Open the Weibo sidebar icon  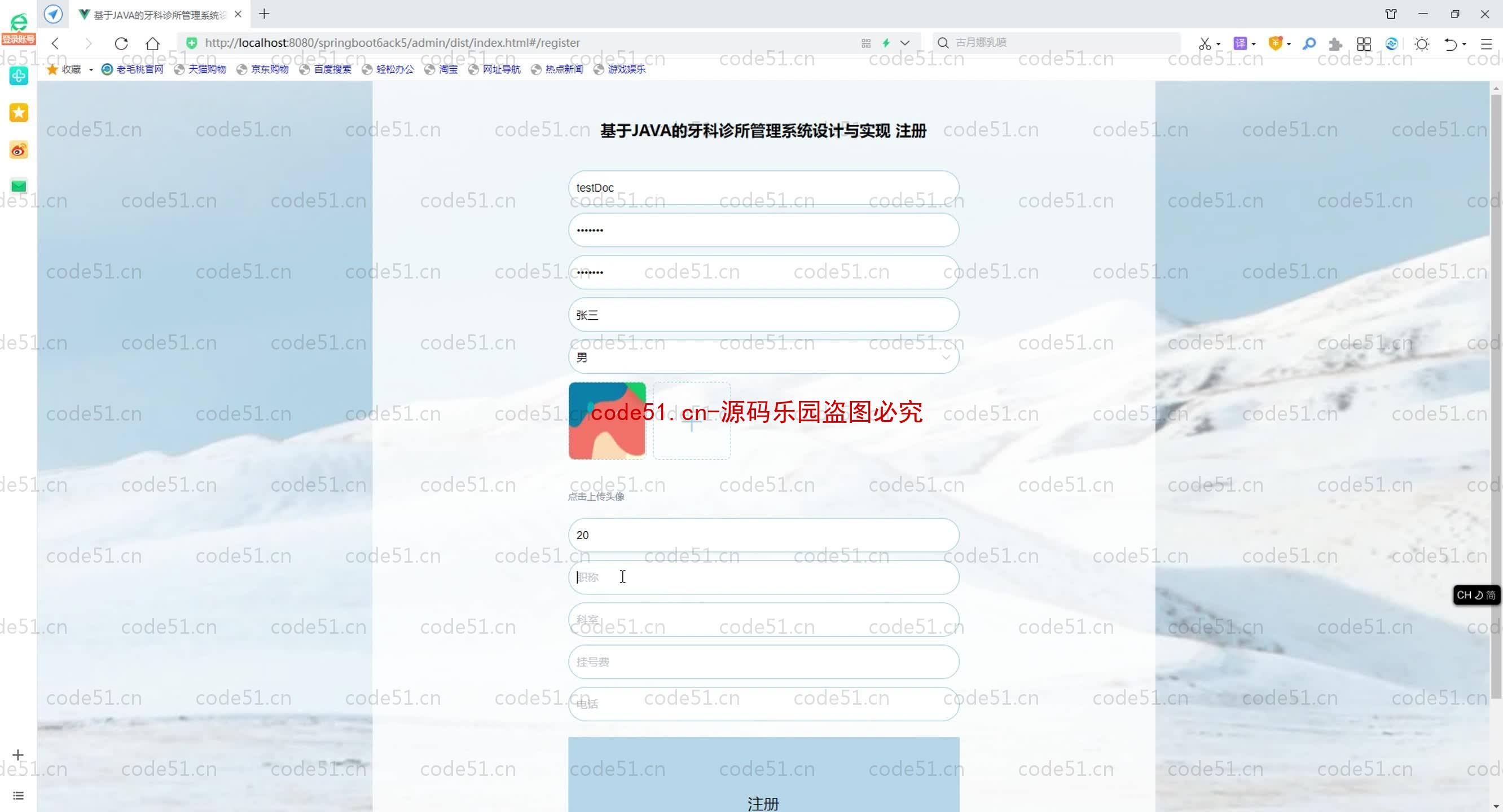pos(19,150)
